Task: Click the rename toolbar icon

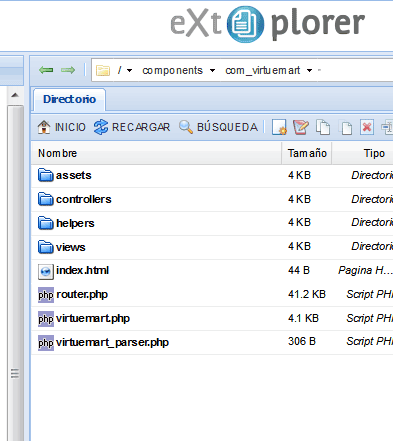Action: 387,127
